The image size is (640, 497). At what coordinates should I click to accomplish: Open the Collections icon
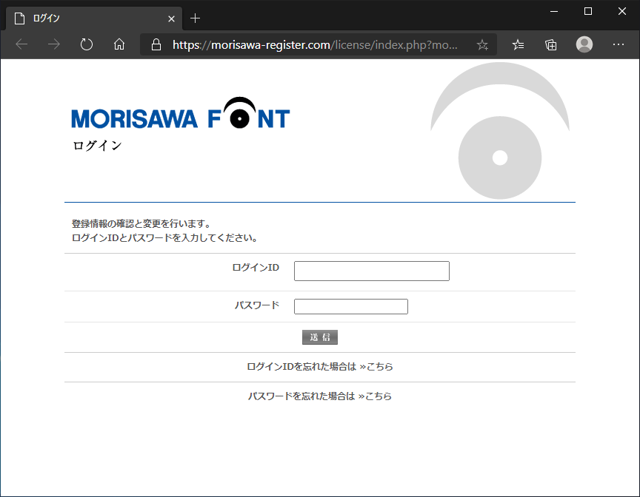[551, 44]
